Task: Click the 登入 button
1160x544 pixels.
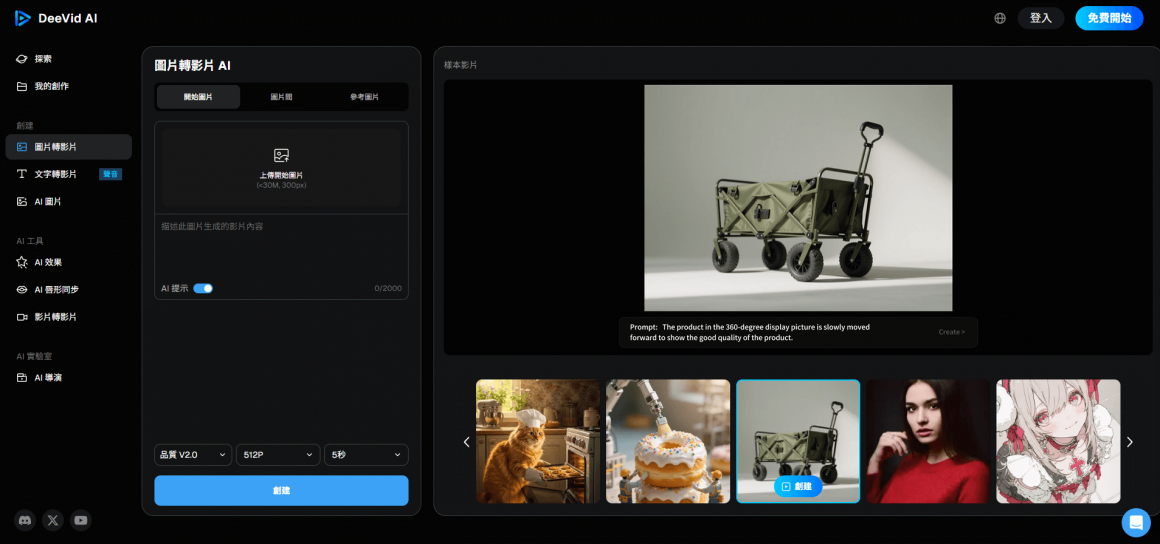Action: click(x=1041, y=18)
